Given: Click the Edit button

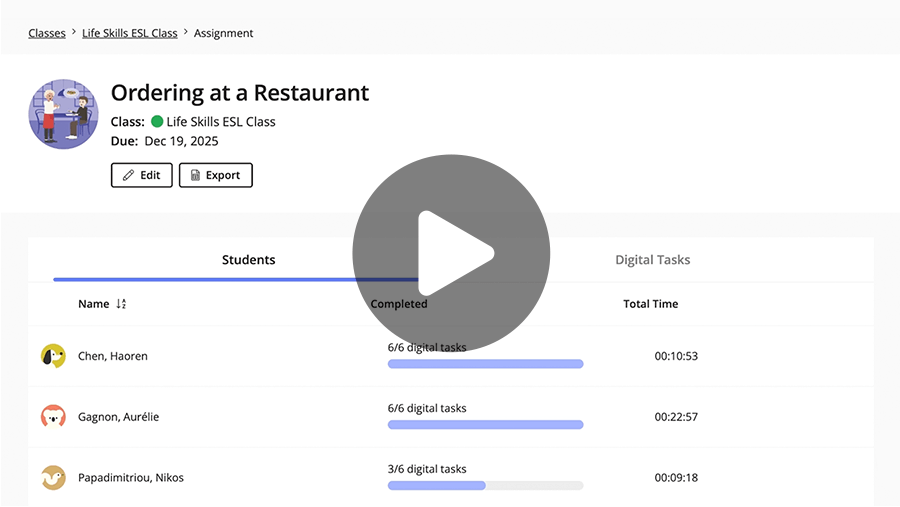Looking at the screenshot, I should pyautogui.click(x=142, y=175).
